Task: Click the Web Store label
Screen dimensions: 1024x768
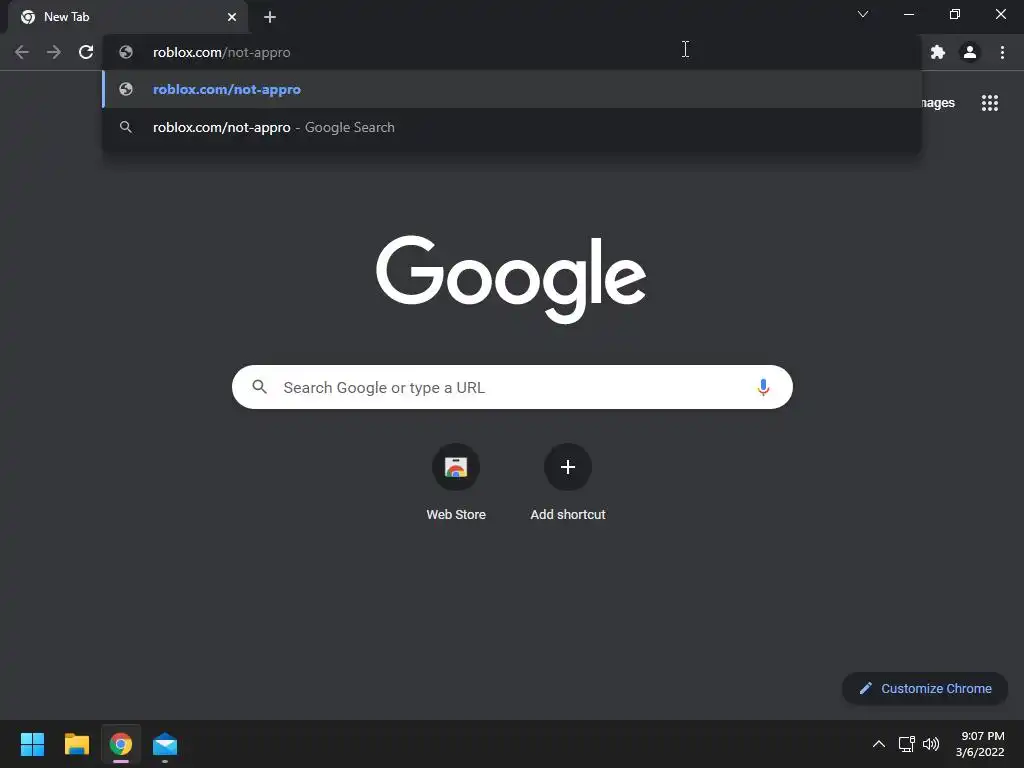Action: [456, 515]
